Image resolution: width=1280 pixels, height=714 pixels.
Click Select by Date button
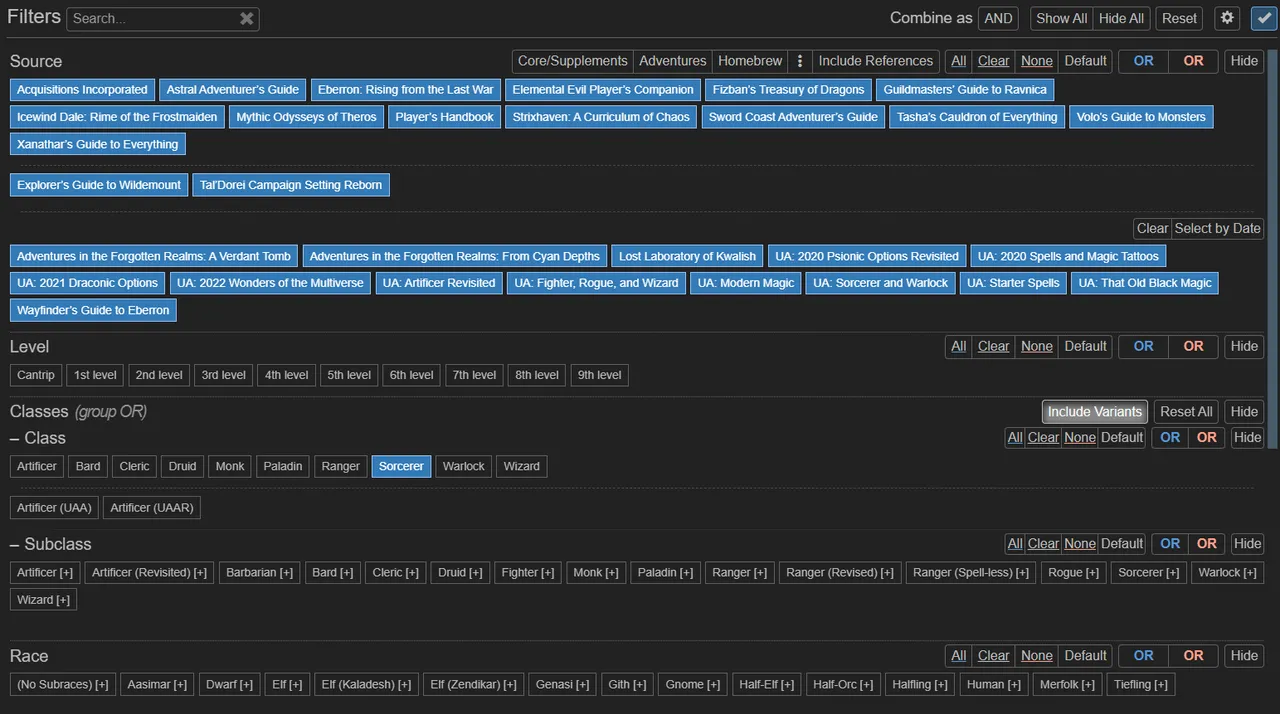click(x=1217, y=228)
